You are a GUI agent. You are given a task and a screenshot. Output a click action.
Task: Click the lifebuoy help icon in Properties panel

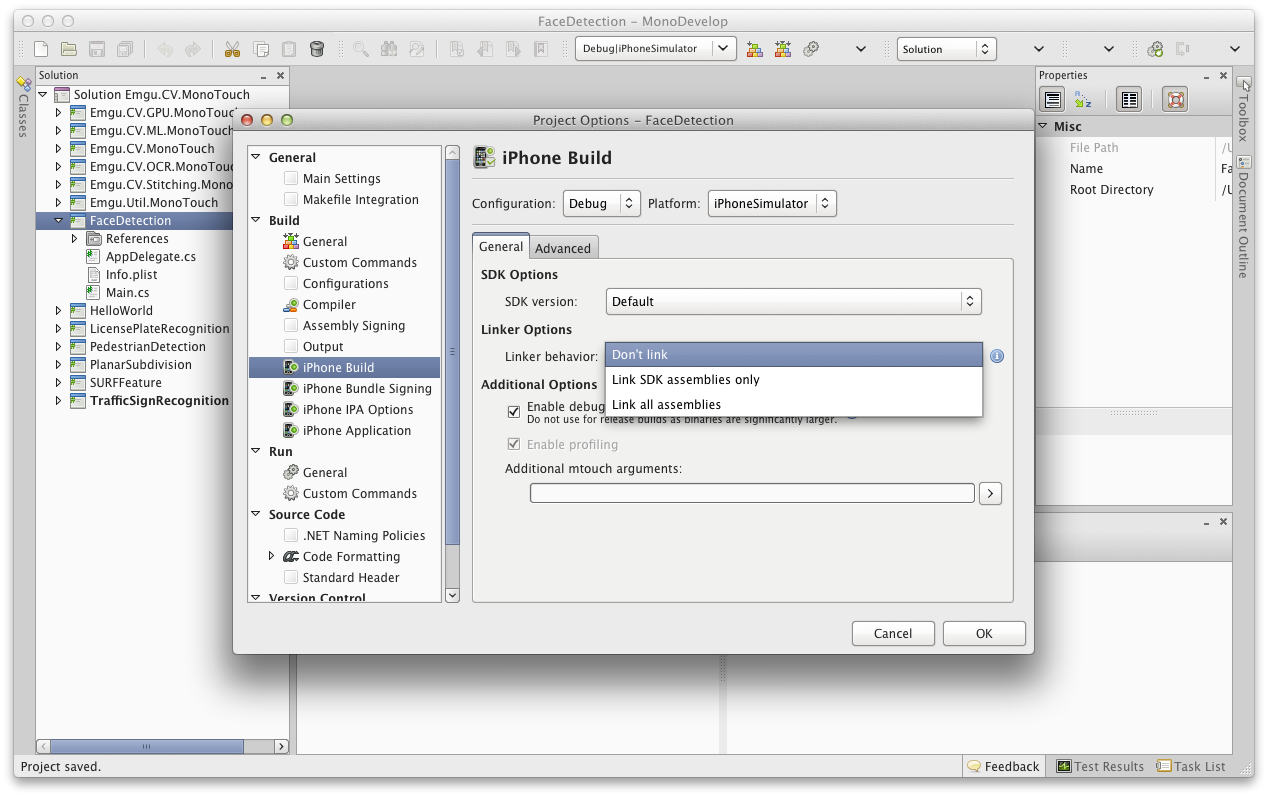click(1175, 99)
